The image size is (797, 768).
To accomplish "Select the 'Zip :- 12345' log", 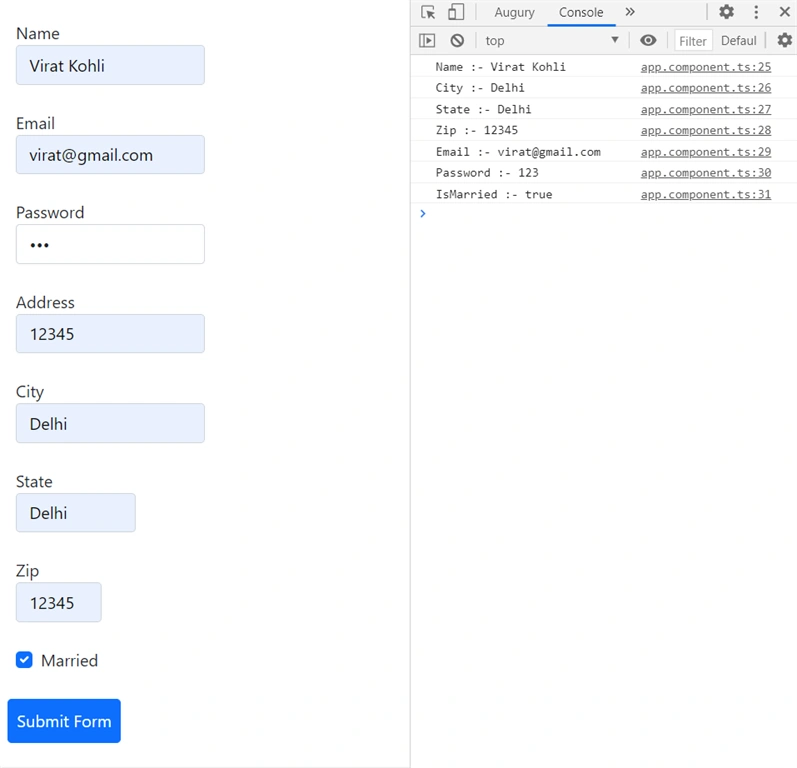I will (476, 131).
